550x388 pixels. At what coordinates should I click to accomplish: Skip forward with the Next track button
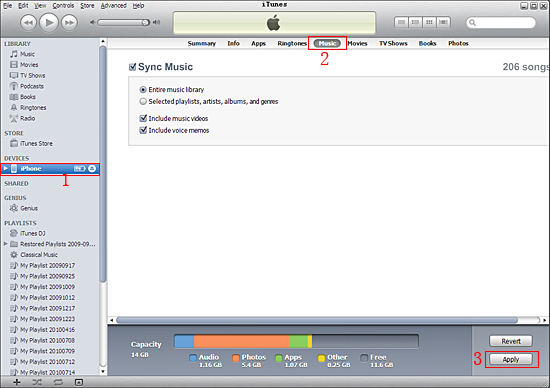click(x=69, y=23)
